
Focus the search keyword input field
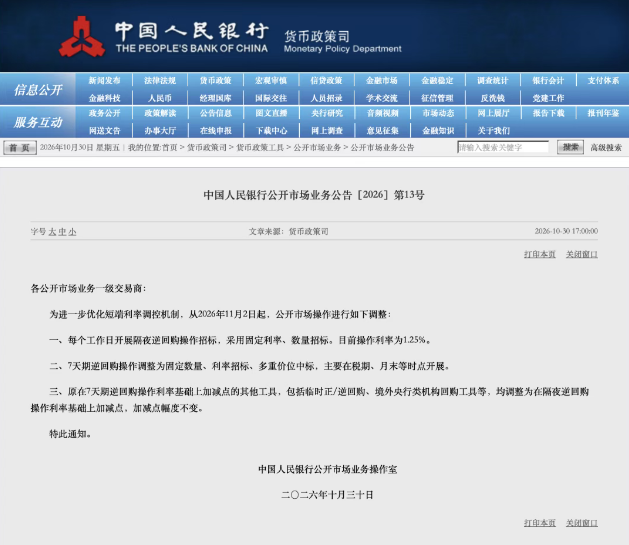(x=503, y=147)
